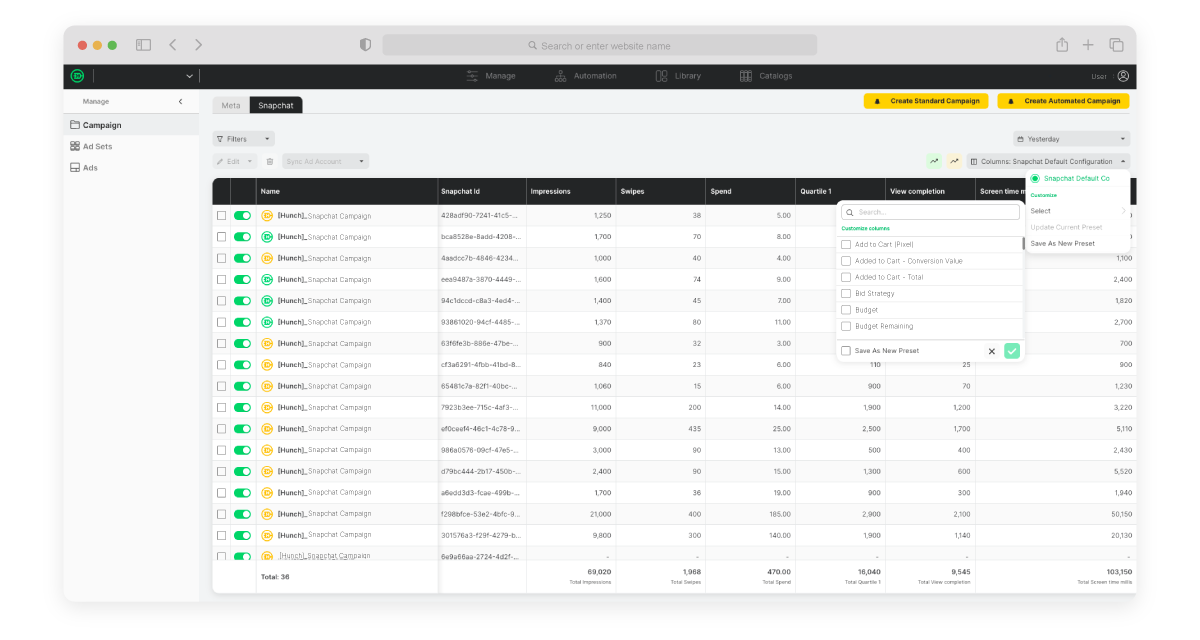
Task: Sort by the Impressions column header
Action: 550,191
